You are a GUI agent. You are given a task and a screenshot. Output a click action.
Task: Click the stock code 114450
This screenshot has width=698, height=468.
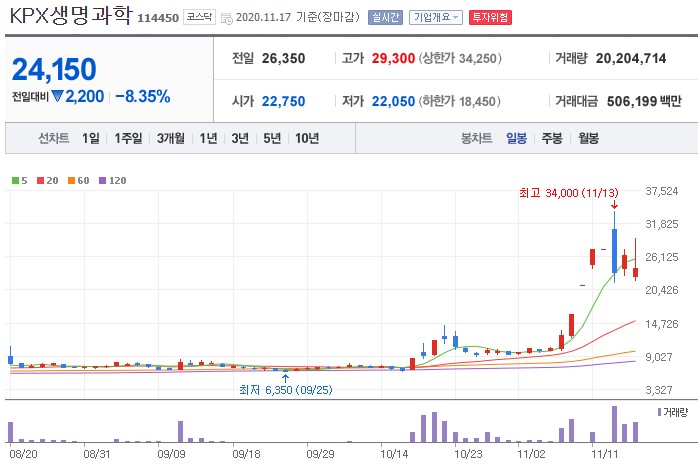pyautogui.click(x=158, y=18)
